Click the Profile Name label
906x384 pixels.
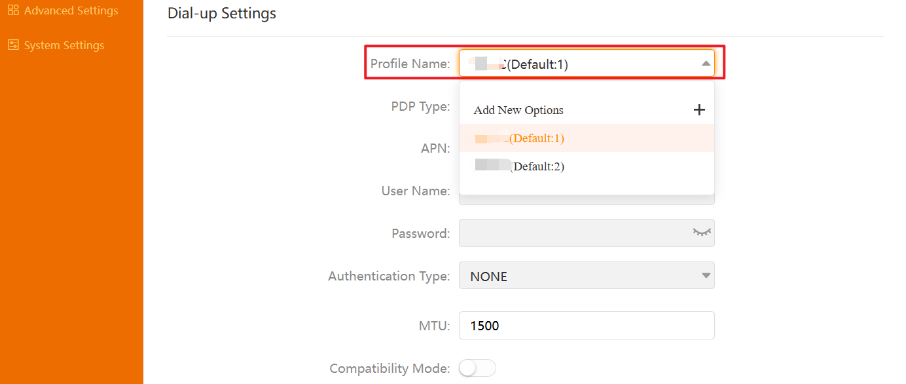(x=410, y=64)
